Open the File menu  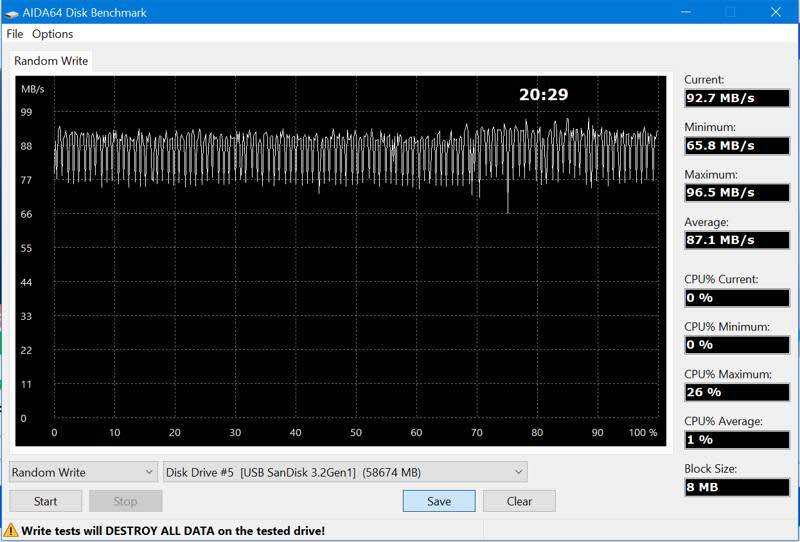(x=15, y=34)
